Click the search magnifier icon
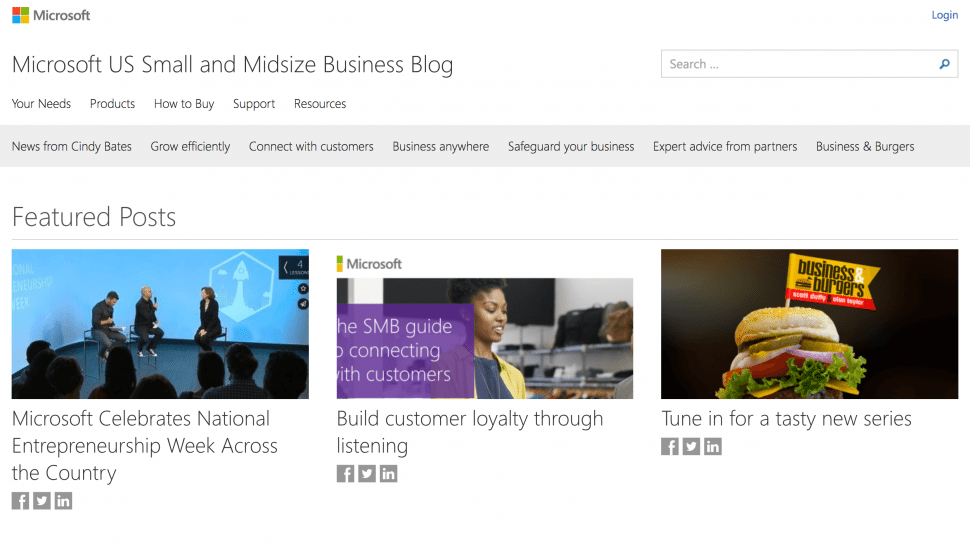The width and height of the screenshot is (970, 552). (x=944, y=64)
